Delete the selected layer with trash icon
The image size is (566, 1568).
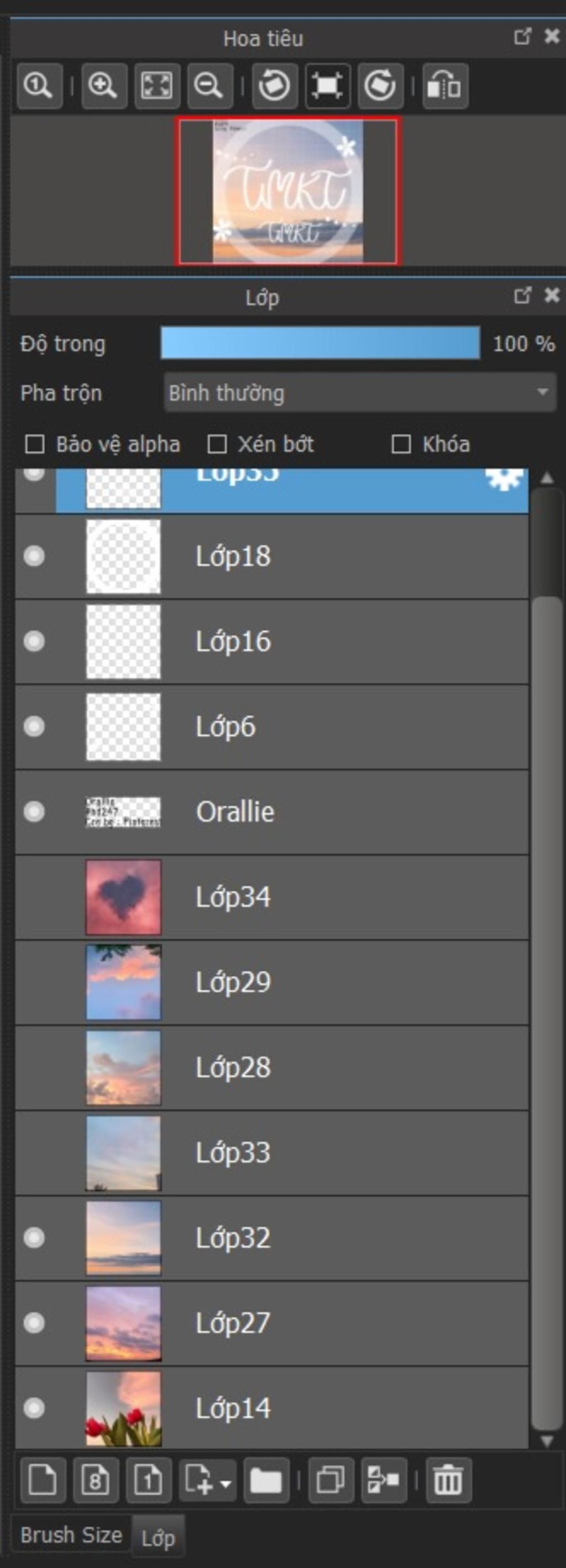[448, 1480]
